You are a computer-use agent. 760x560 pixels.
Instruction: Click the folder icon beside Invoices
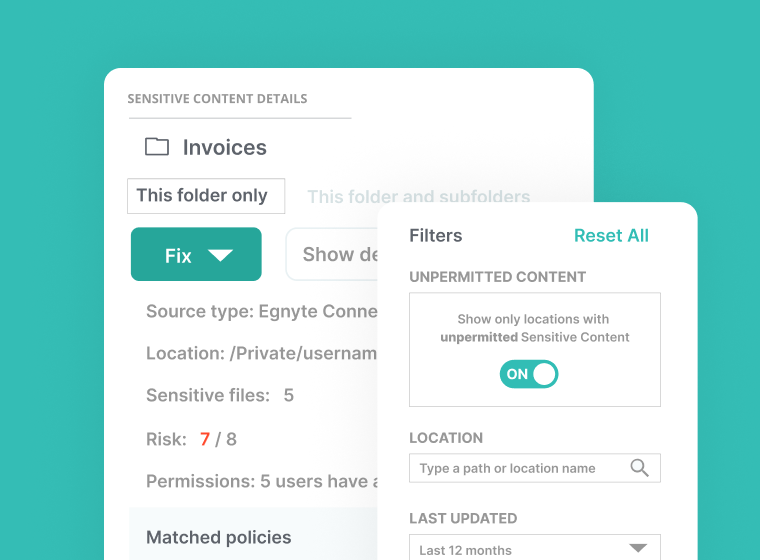point(156,147)
